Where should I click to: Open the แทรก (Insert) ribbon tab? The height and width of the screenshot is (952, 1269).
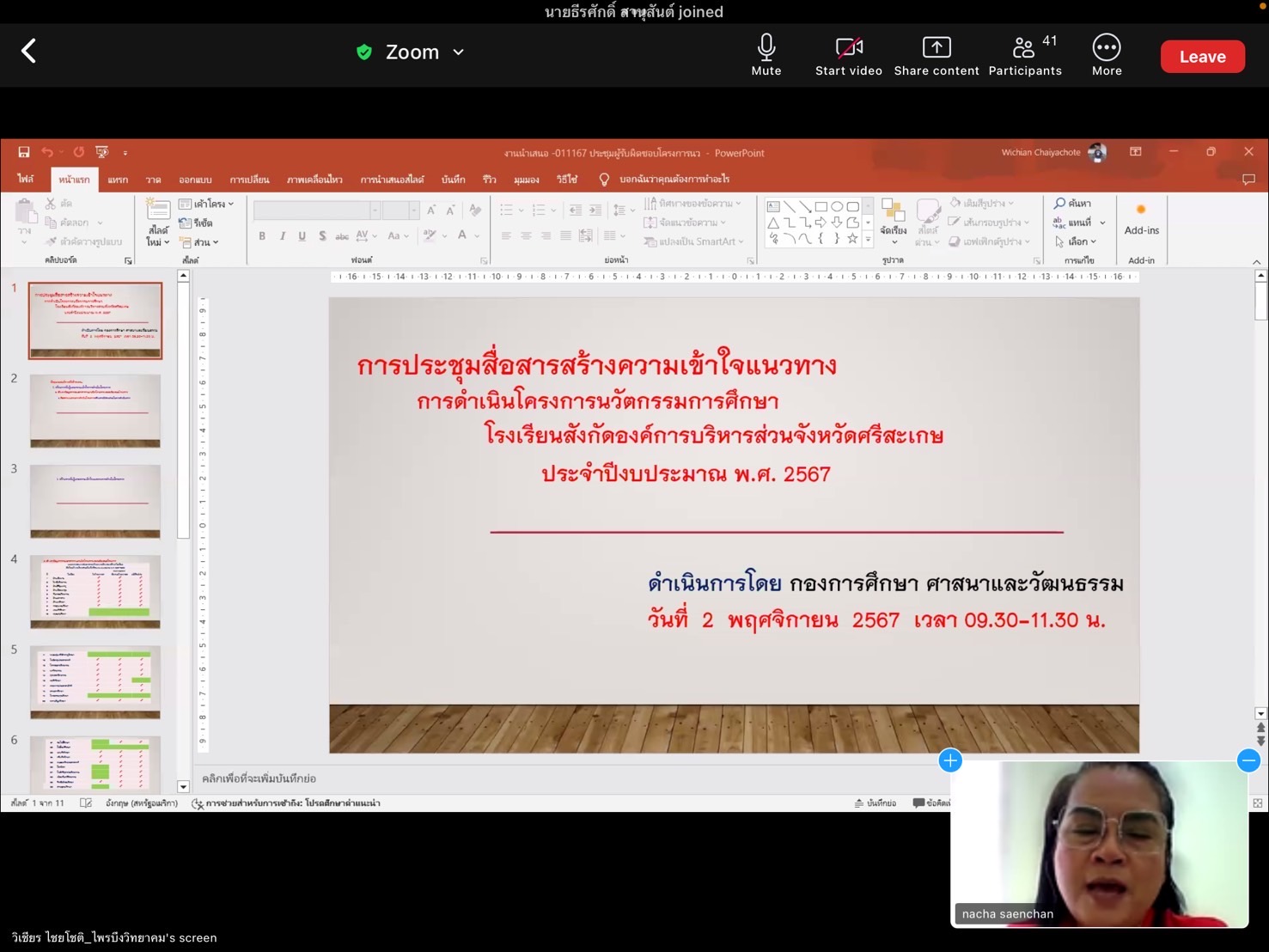pyautogui.click(x=118, y=180)
